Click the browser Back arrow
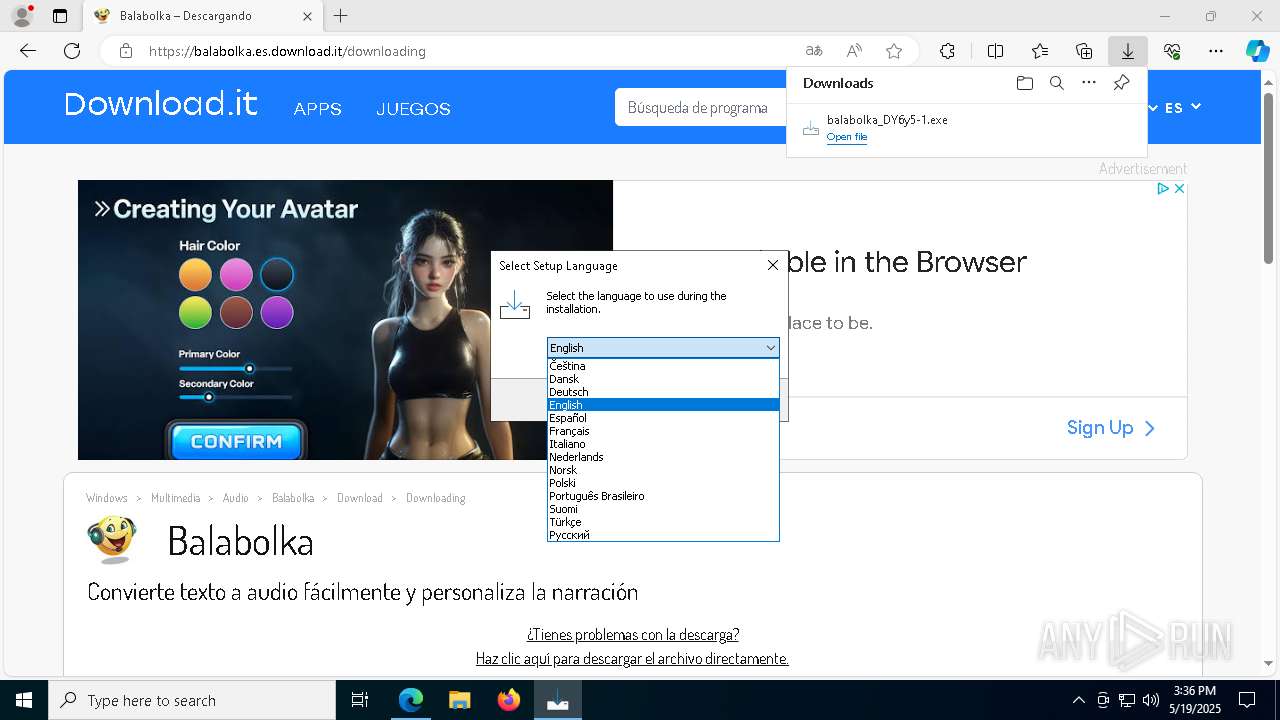This screenshot has width=1280, height=720. coord(28,51)
